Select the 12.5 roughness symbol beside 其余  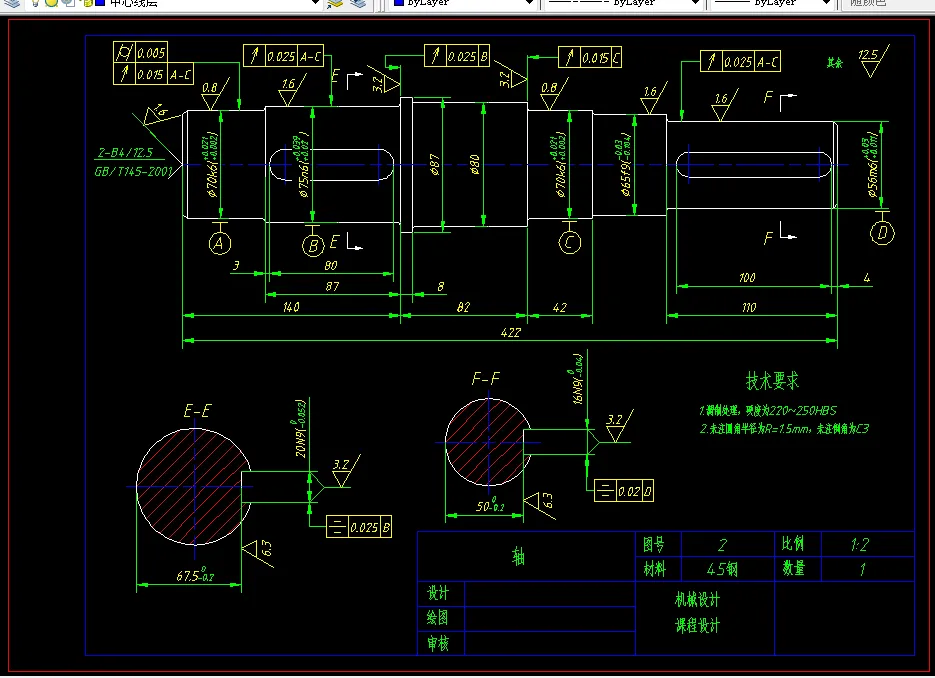tap(872, 61)
